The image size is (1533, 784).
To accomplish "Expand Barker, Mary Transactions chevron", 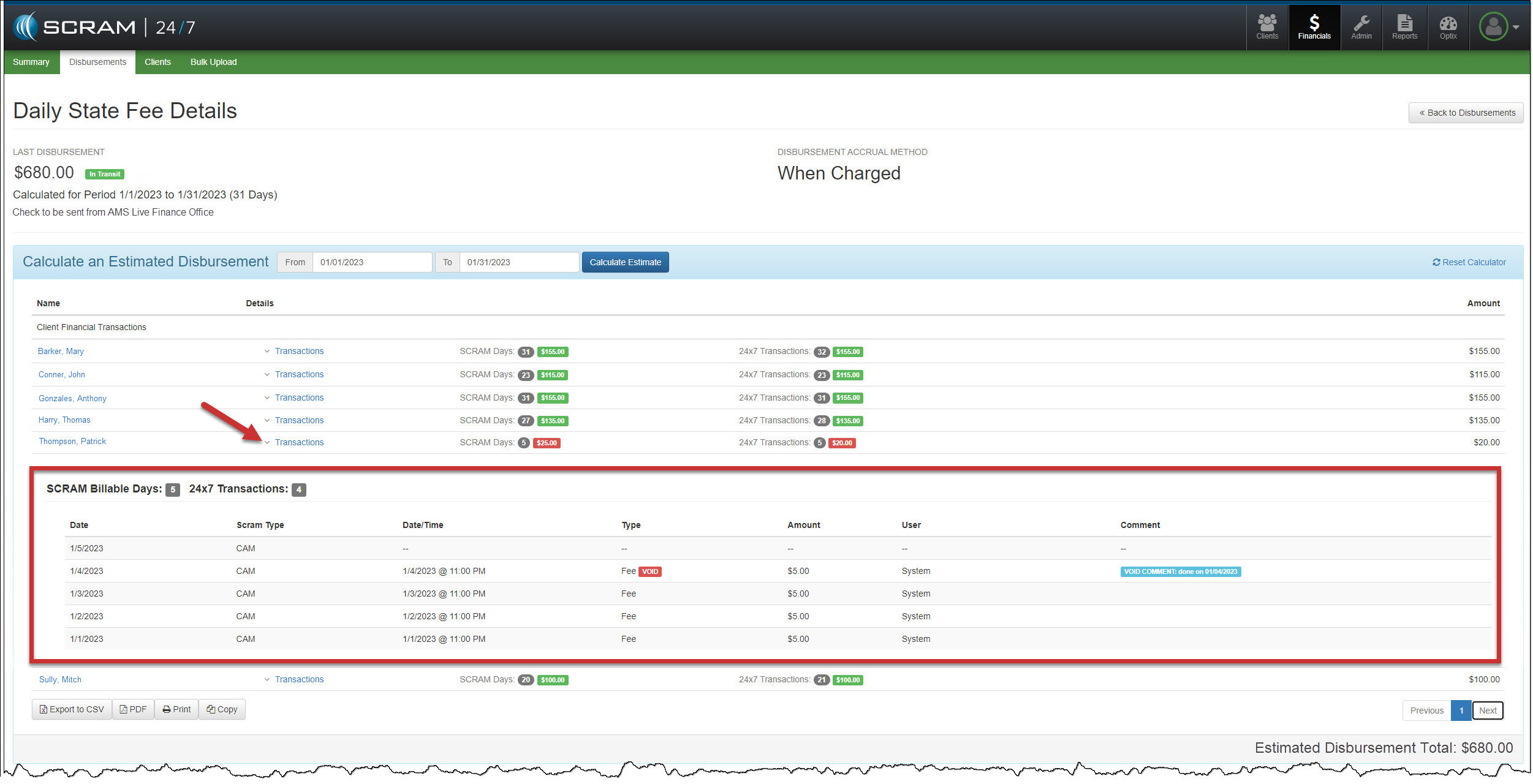I will [x=267, y=351].
